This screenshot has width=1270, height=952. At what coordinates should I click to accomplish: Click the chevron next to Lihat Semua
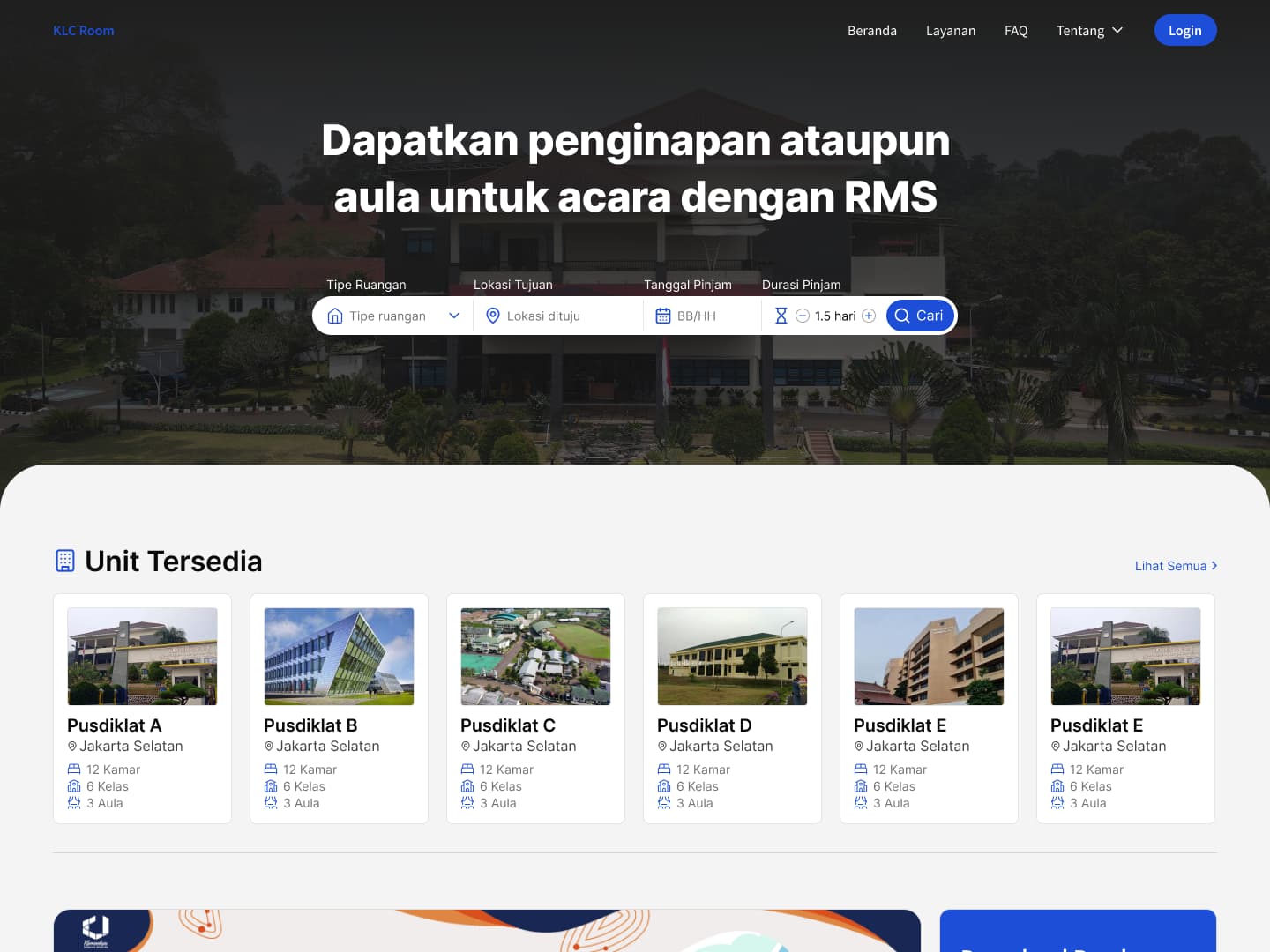[x=1214, y=565]
